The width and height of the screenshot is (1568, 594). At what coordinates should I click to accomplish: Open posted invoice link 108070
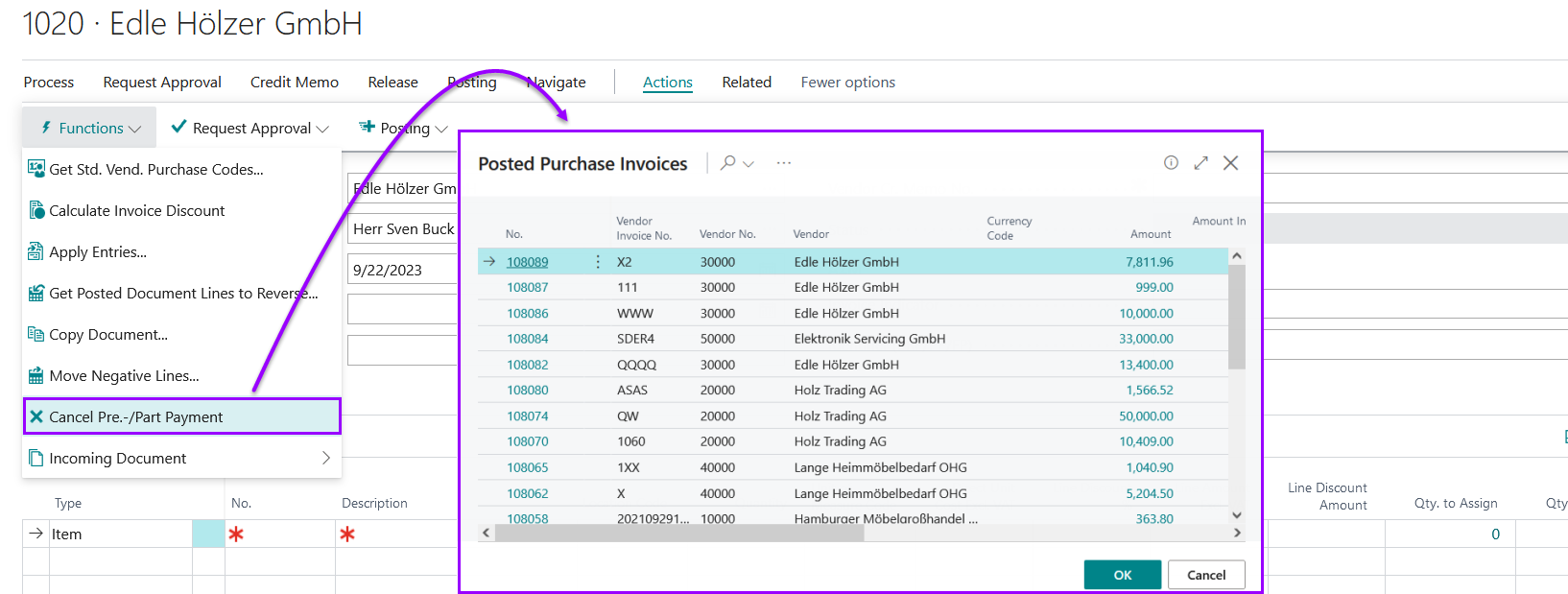(x=528, y=441)
